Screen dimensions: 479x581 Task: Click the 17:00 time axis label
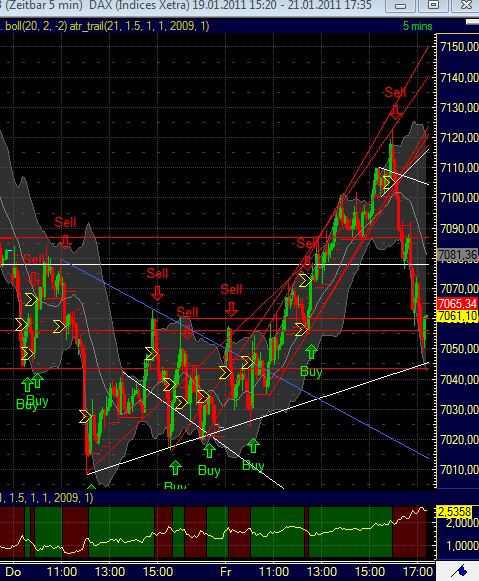[418, 571]
